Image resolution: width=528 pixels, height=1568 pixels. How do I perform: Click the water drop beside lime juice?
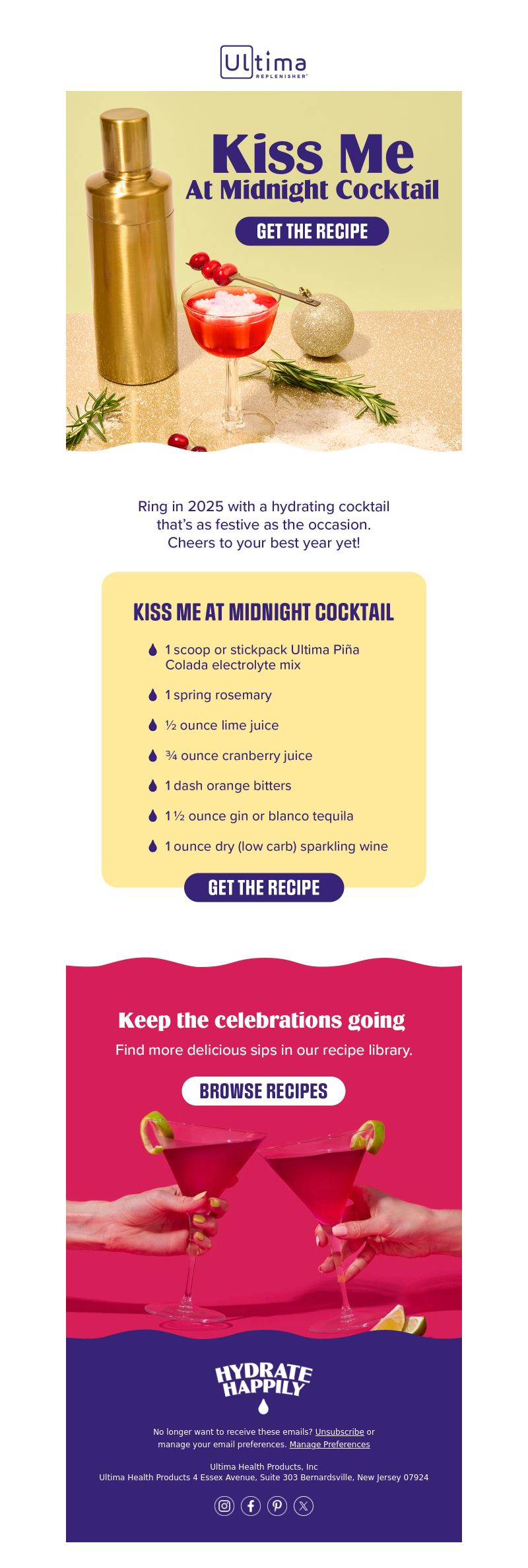point(152,725)
